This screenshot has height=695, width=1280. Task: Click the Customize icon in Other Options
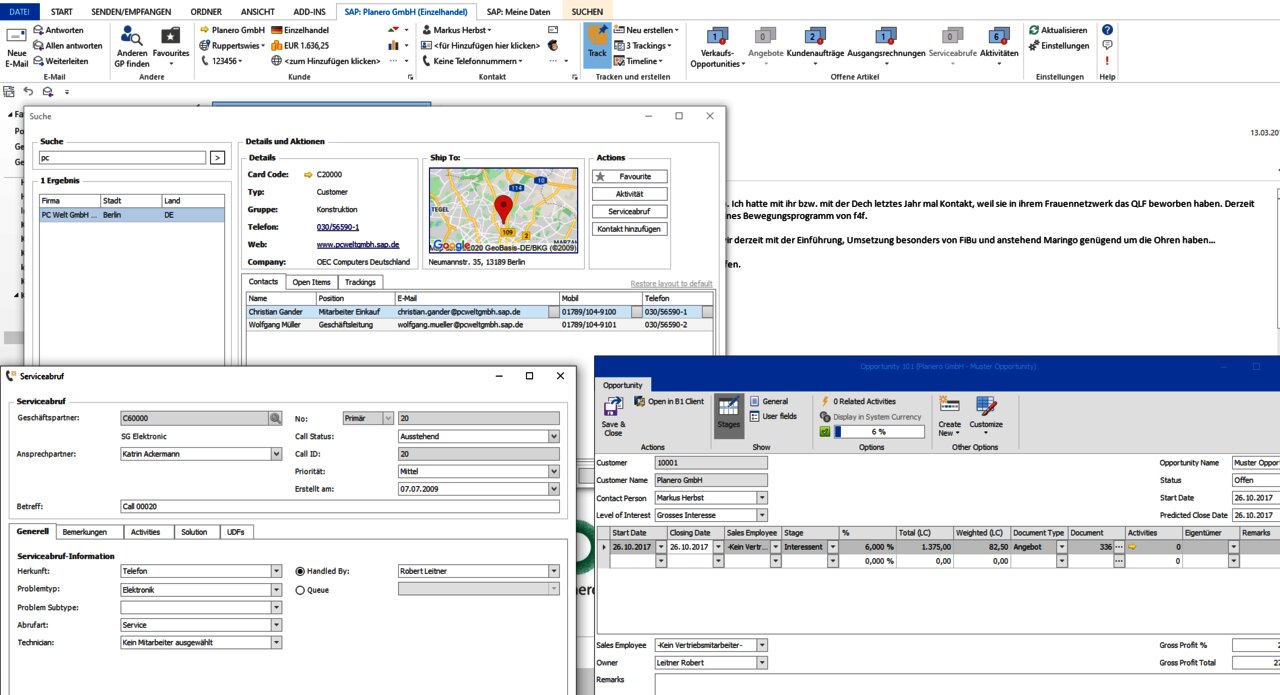986,412
